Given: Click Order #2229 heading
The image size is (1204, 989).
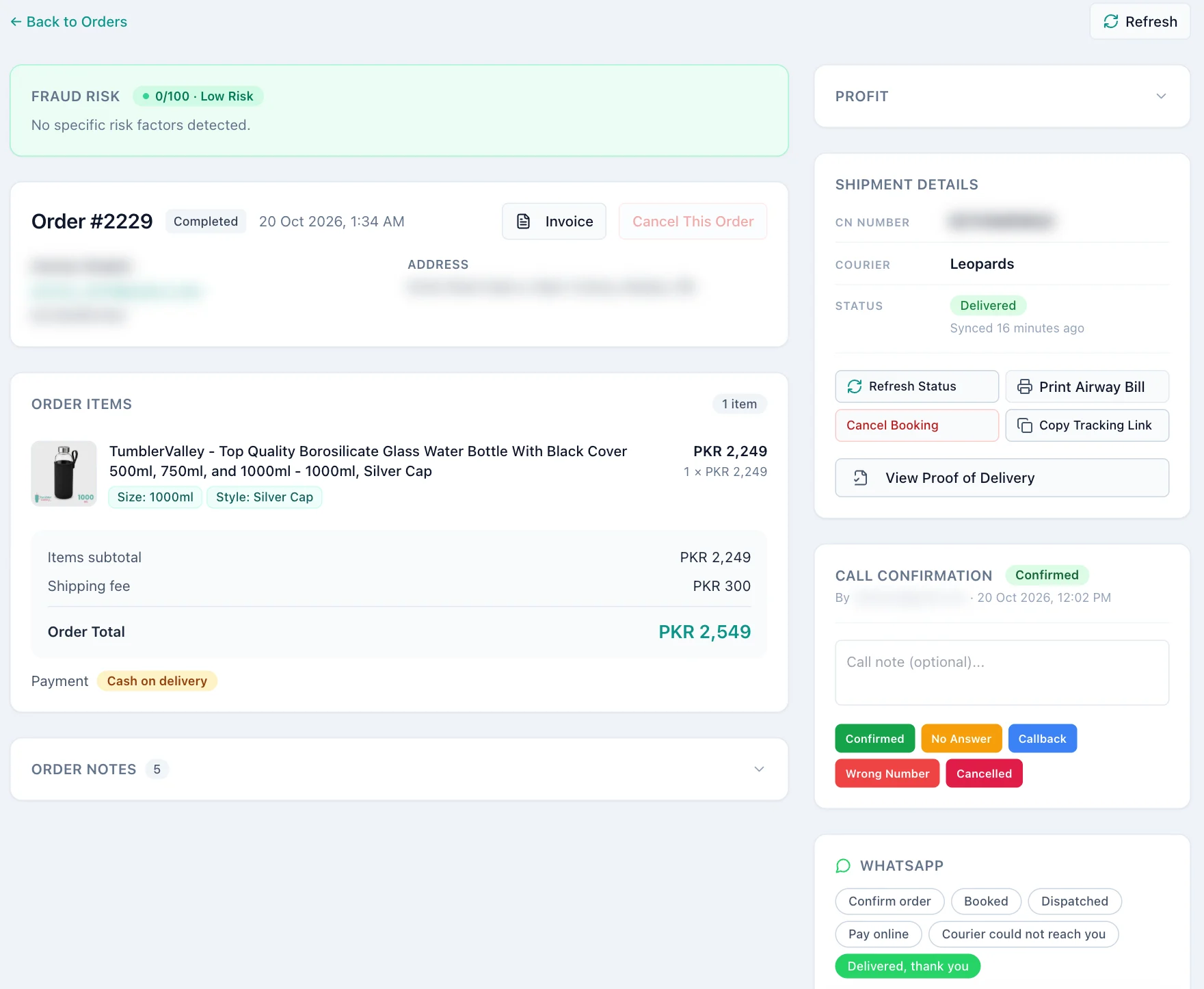Looking at the screenshot, I should tap(92, 222).
